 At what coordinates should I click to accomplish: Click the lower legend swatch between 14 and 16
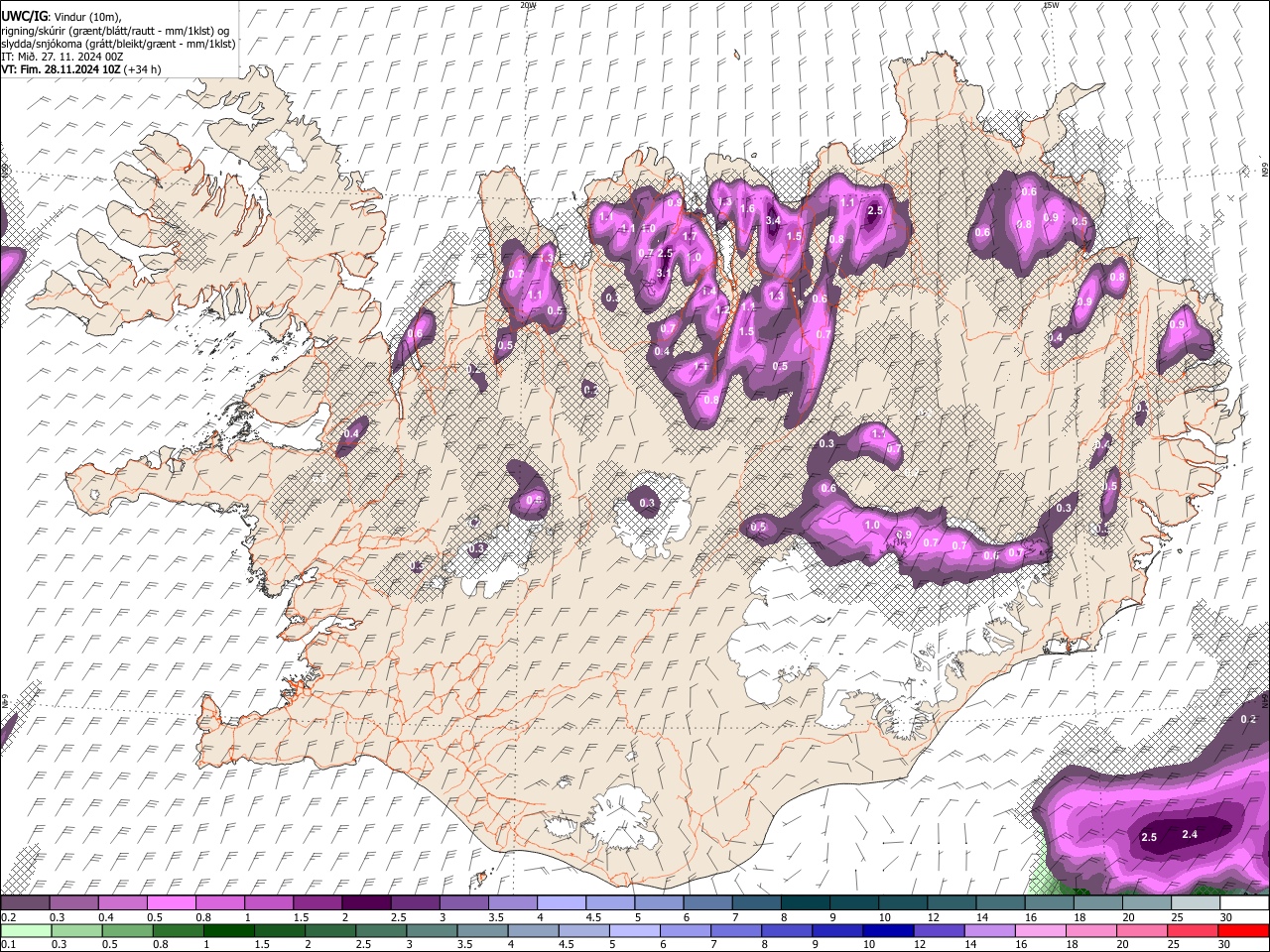click(x=990, y=930)
